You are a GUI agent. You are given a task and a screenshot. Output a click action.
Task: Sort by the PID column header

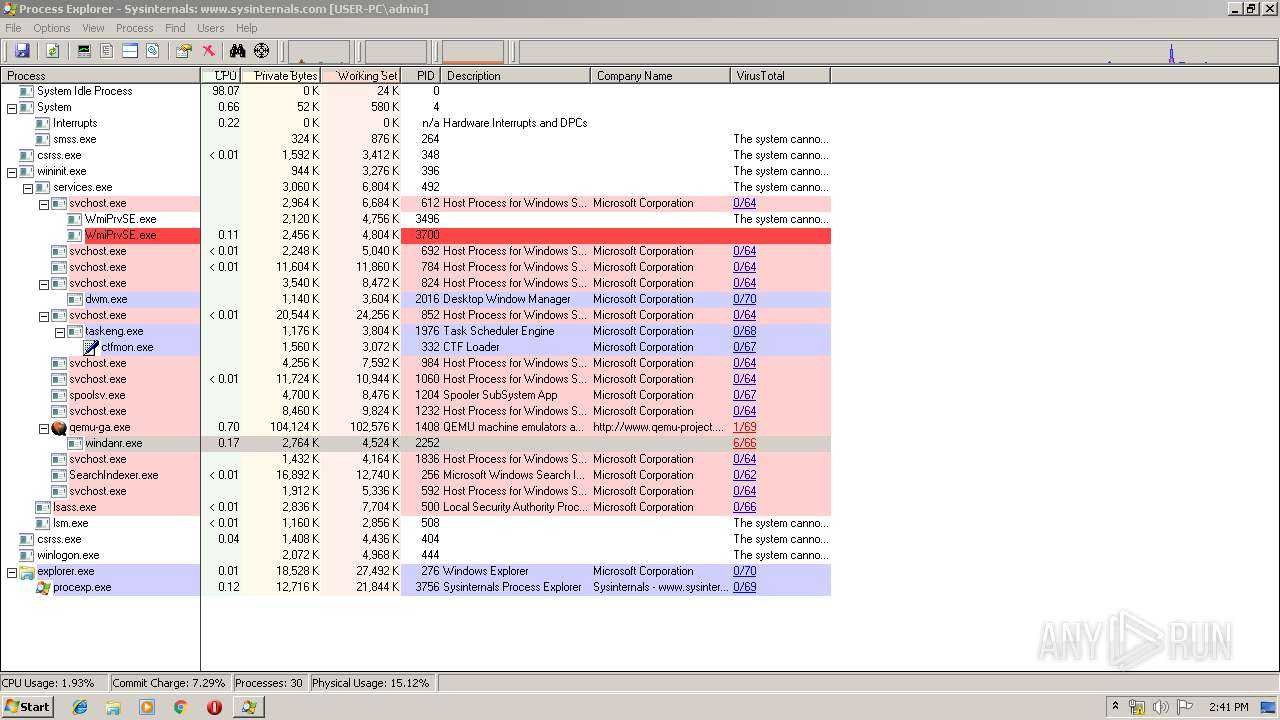point(421,76)
